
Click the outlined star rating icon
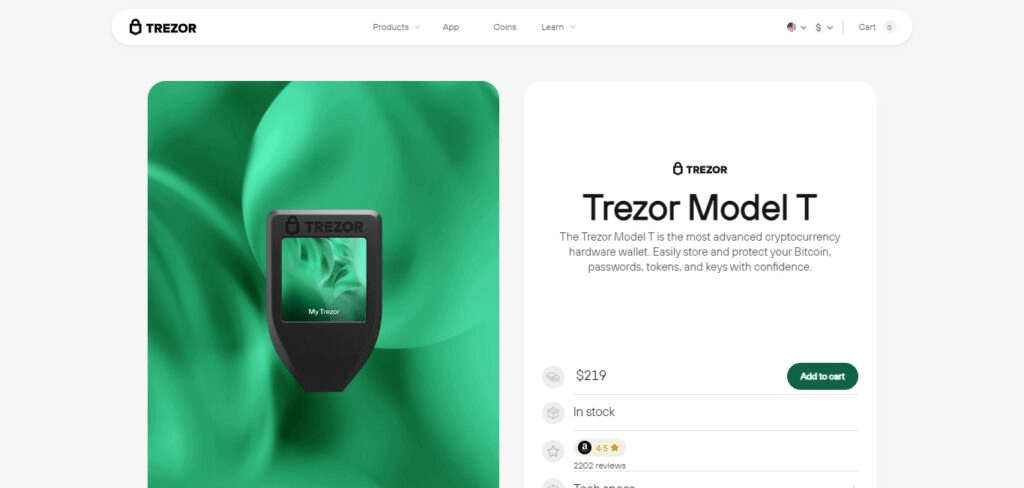(x=553, y=451)
